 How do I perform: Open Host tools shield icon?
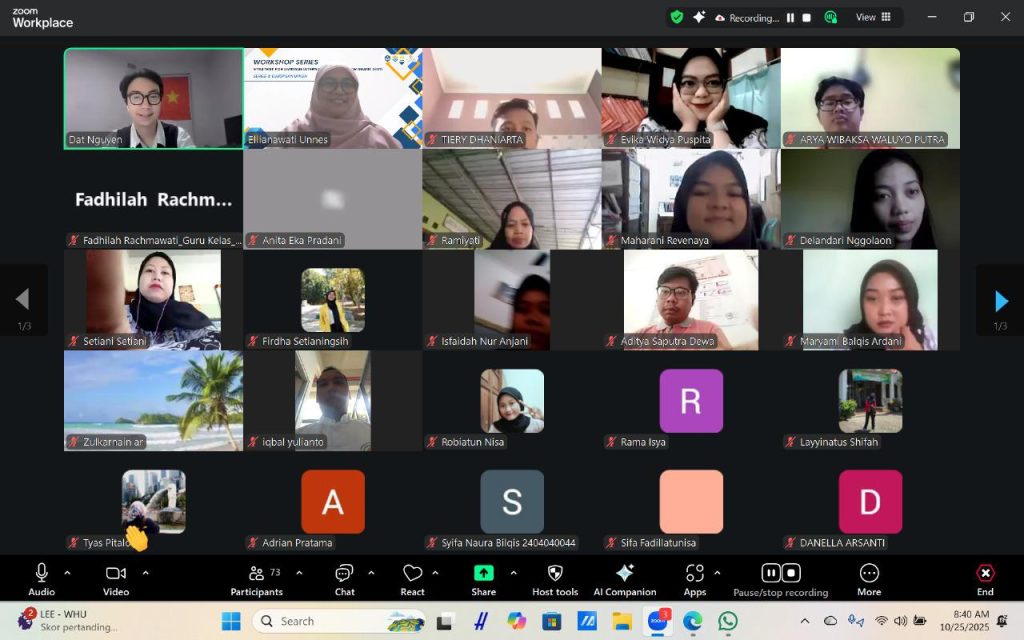pos(555,574)
